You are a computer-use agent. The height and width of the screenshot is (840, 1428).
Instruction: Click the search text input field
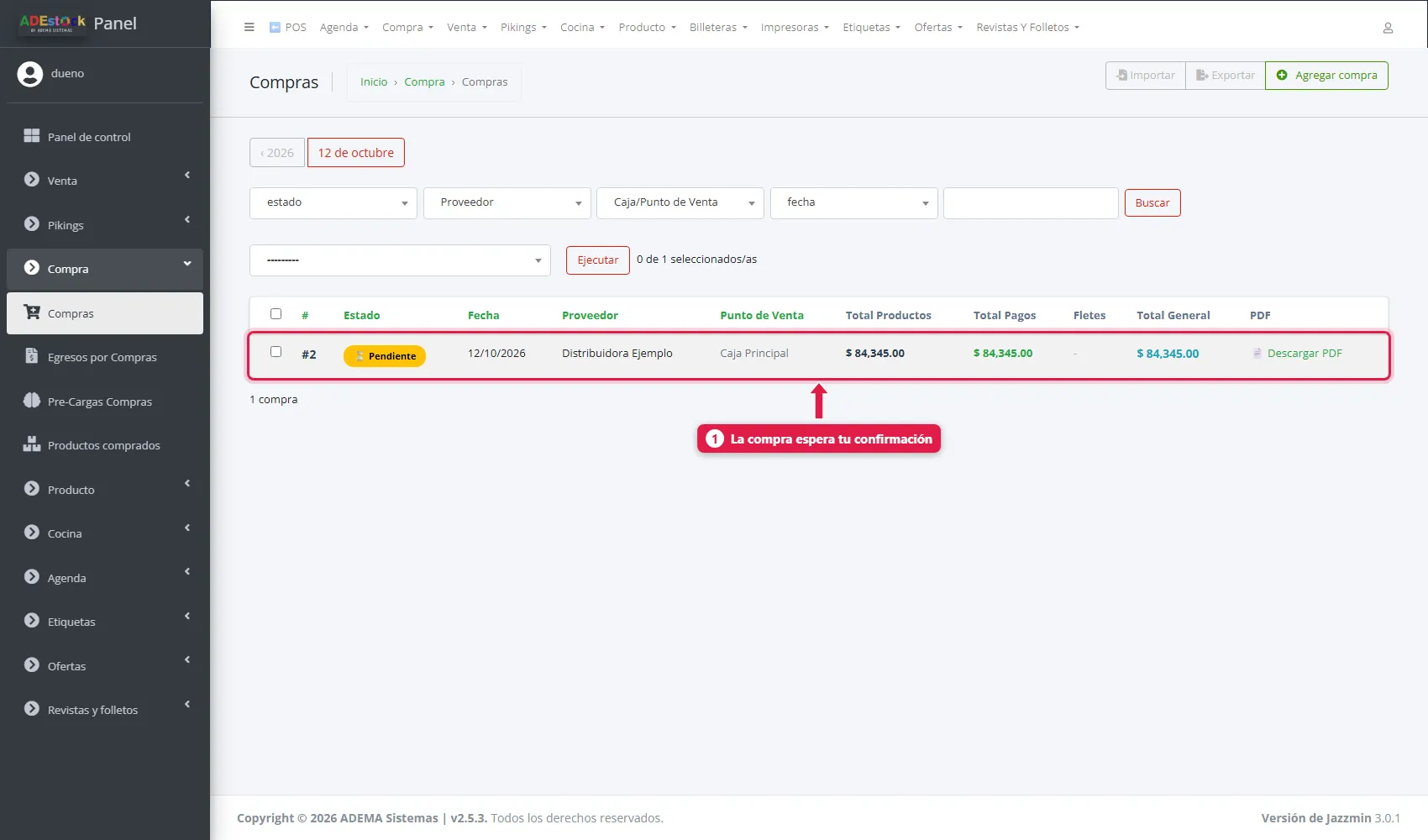coord(1031,203)
